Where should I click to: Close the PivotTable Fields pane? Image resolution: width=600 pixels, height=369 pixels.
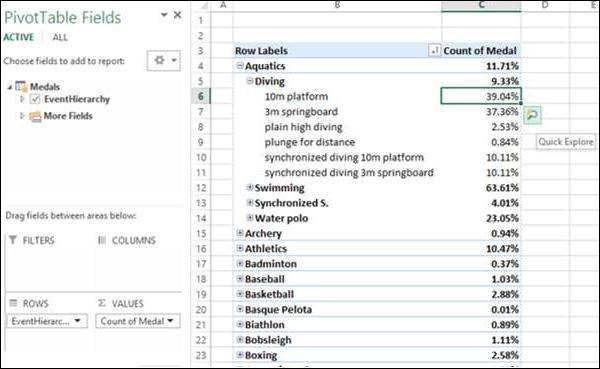pyautogui.click(x=178, y=15)
